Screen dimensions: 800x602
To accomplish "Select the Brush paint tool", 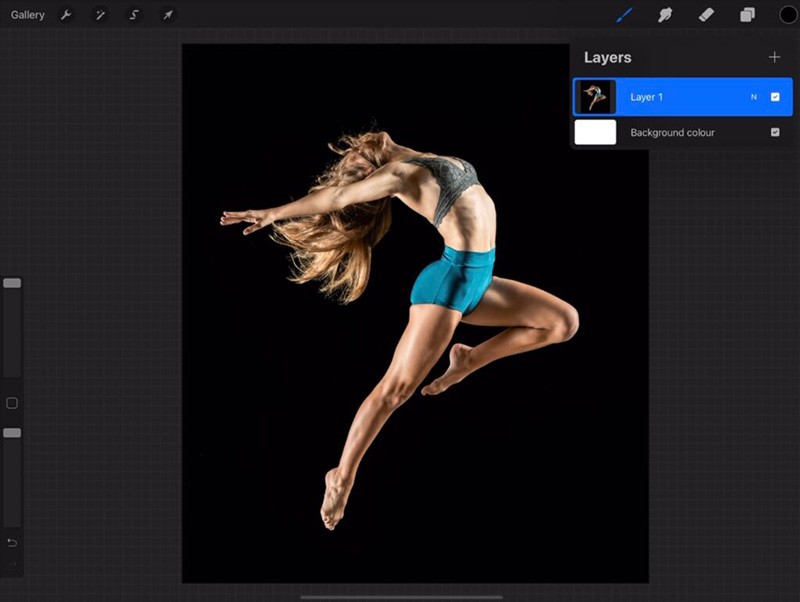I will pyautogui.click(x=624, y=15).
